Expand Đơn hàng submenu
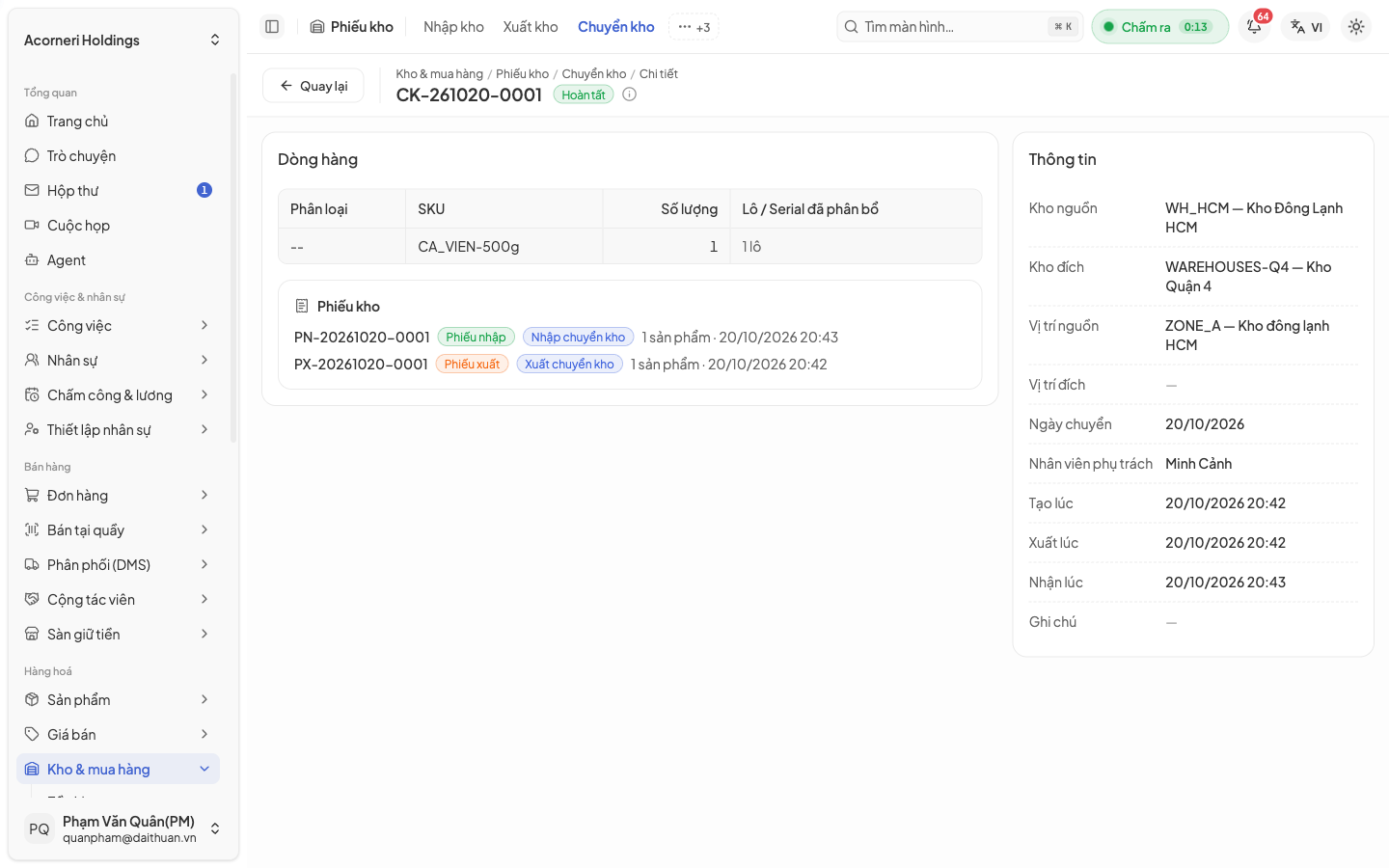The image size is (1389, 868). click(118, 496)
